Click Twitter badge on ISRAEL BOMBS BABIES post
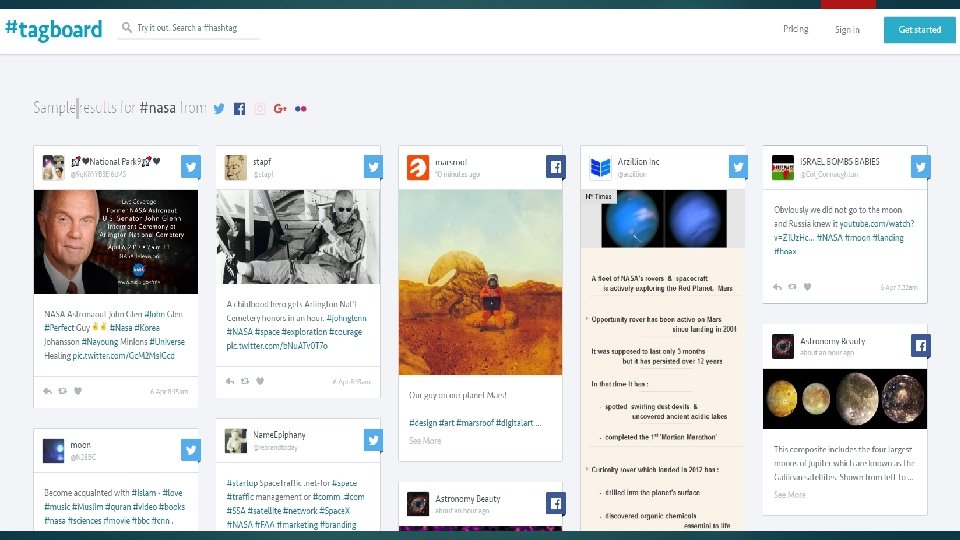Screen dimensions: 960x540 click(920, 167)
